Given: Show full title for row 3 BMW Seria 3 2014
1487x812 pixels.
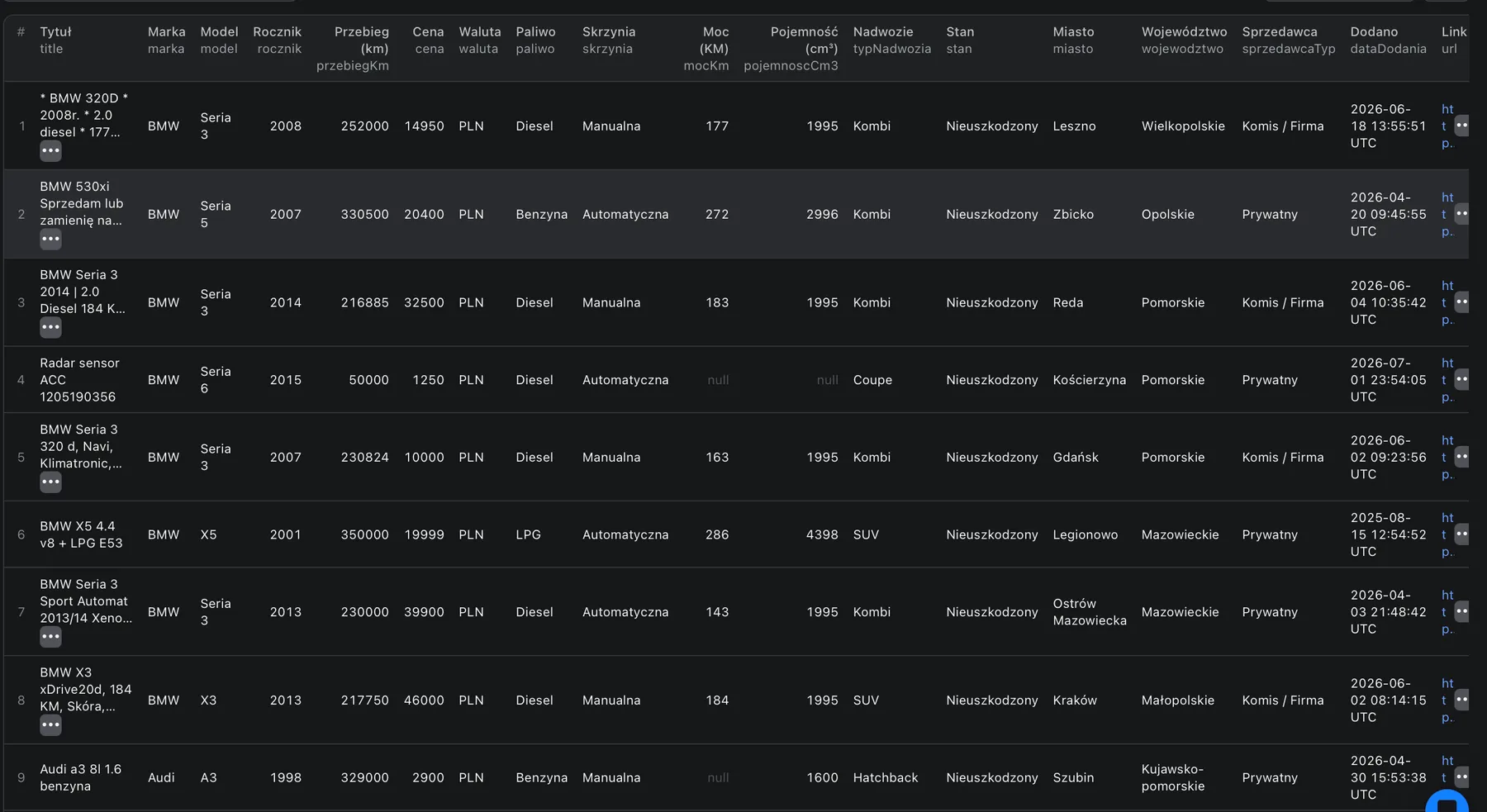Looking at the screenshot, I should pyautogui.click(x=50, y=328).
